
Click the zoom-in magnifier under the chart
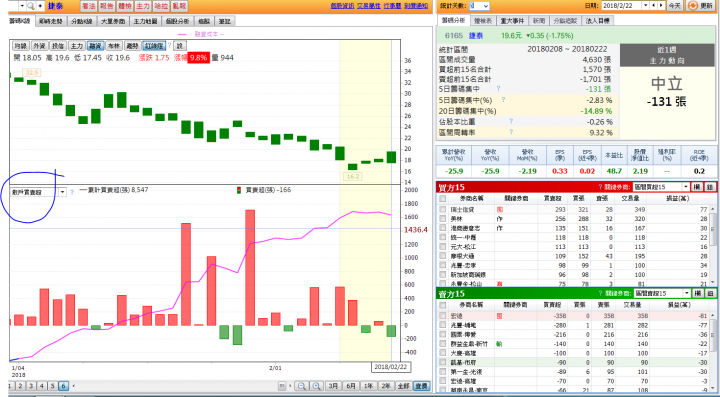point(316,386)
